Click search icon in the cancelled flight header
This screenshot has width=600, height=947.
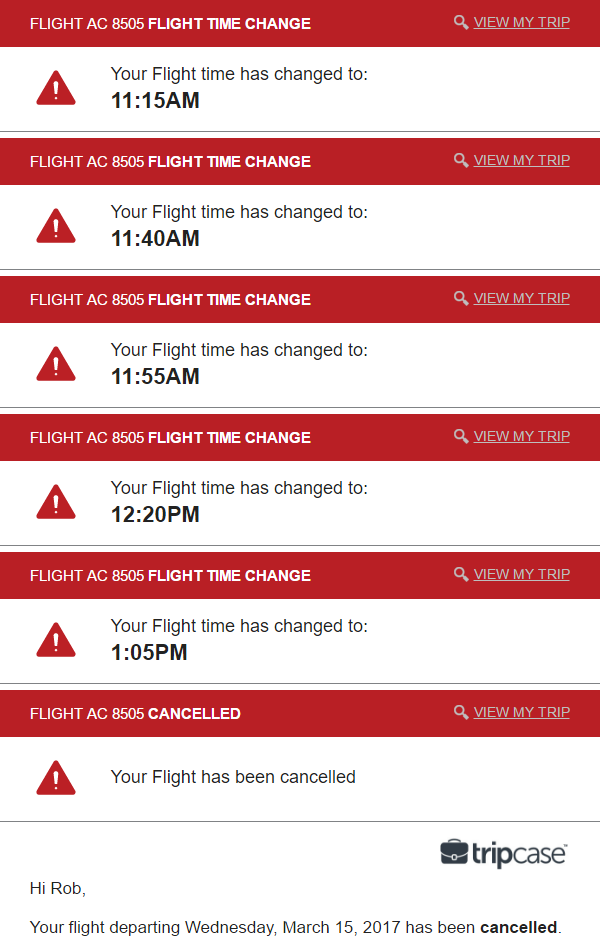tap(461, 712)
